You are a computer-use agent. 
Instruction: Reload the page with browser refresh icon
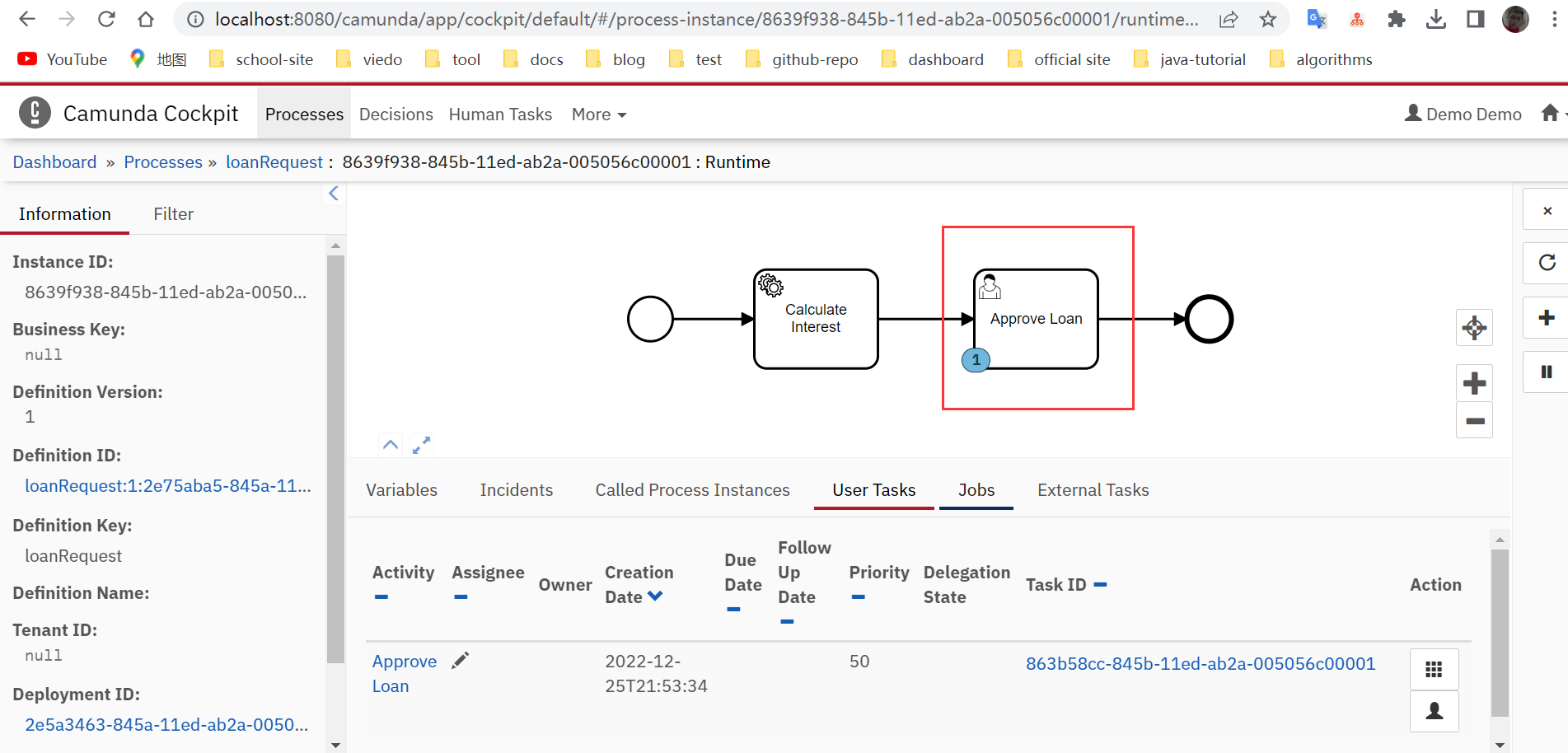pos(106,19)
